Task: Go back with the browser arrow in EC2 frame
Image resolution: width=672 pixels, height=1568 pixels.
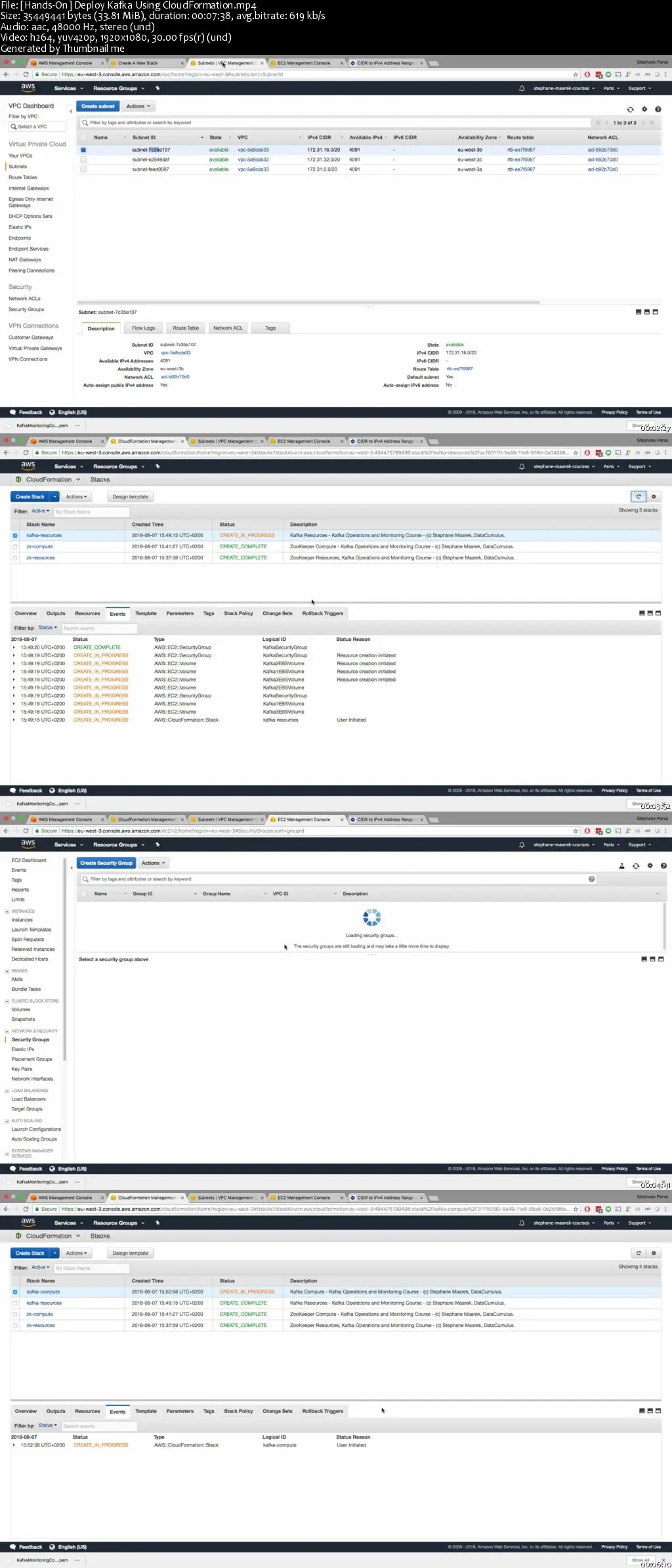Action: (6, 831)
